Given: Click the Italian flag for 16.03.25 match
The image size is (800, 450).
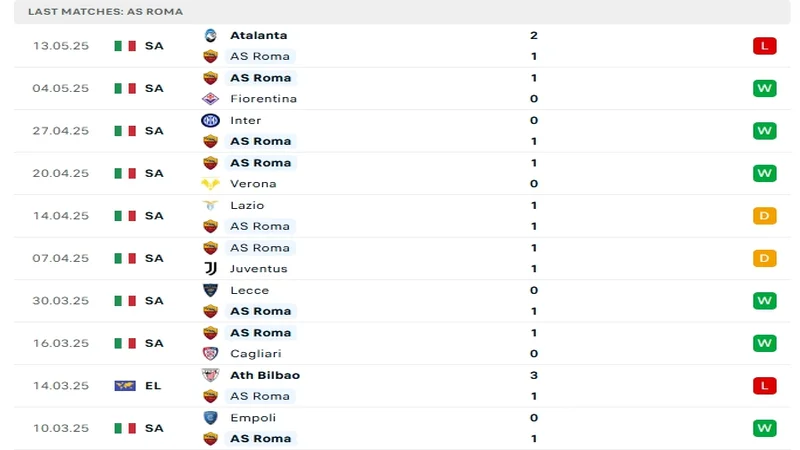Looking at the screenshot, I should click(125, 343).
